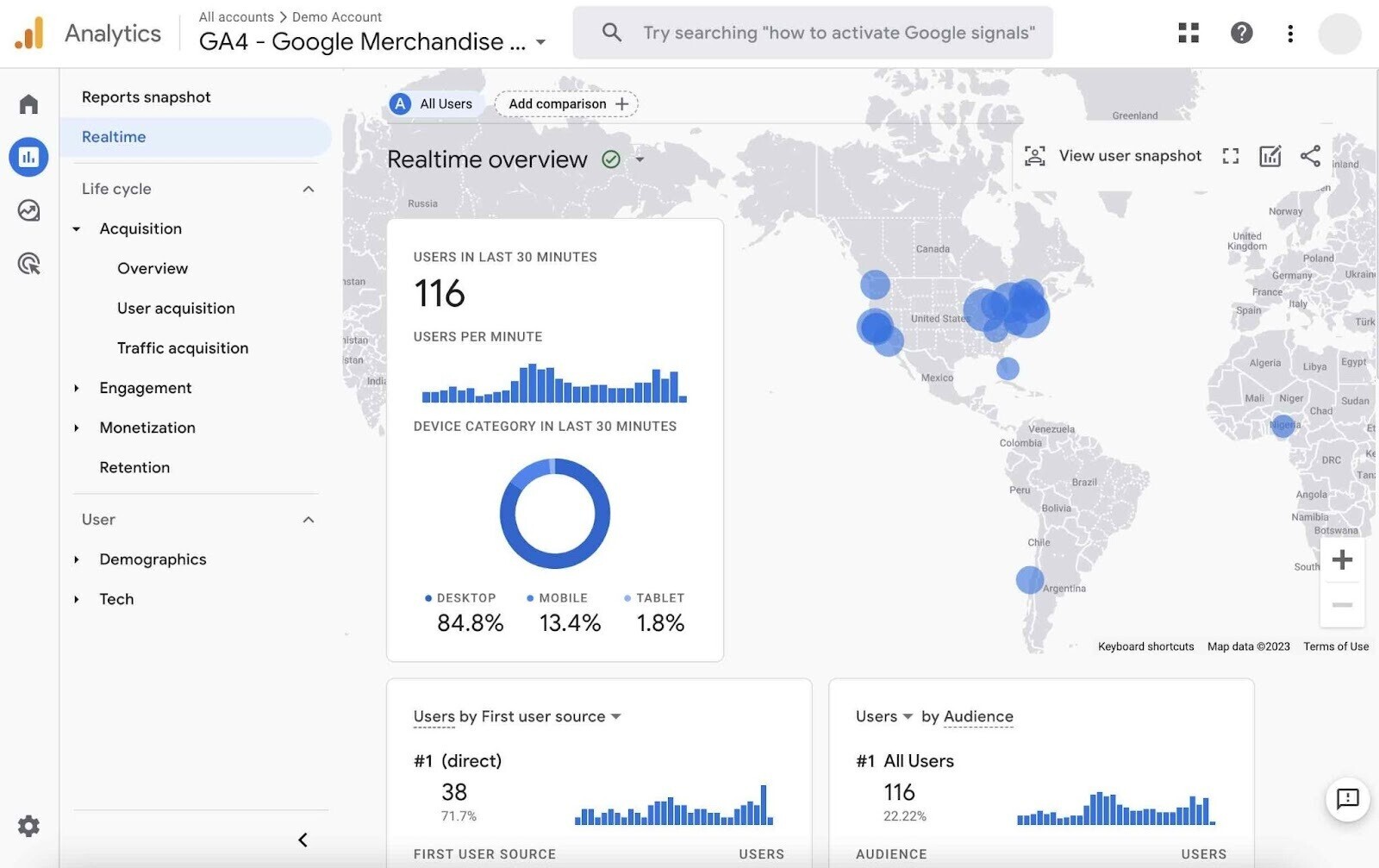Expand the Demographics tree arrow
Screen dimensions: 1379x868
click(77, 559)
